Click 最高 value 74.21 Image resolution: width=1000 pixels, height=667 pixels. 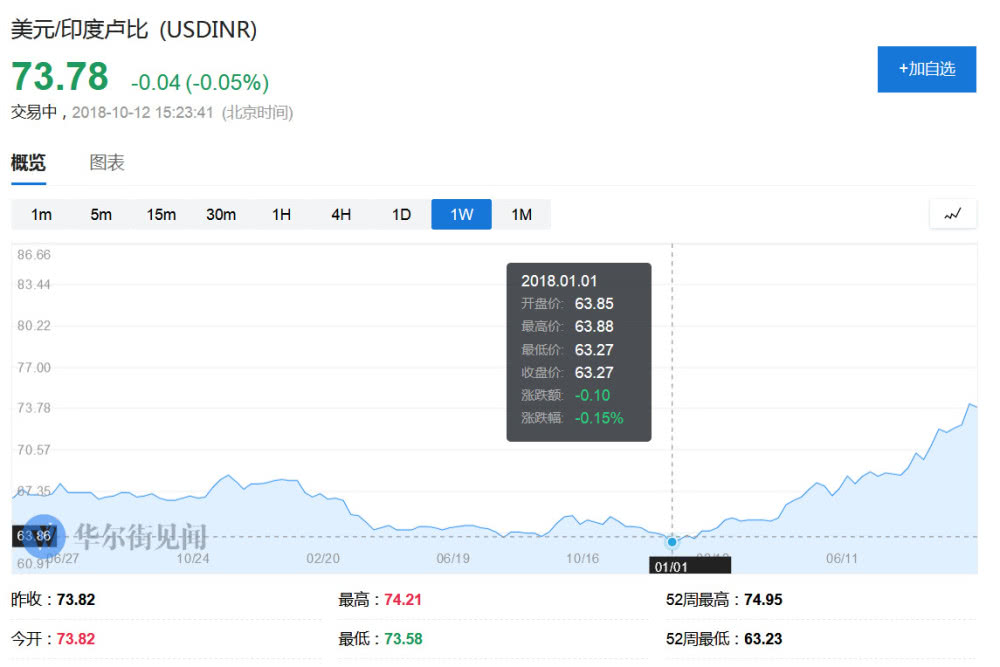click(x=402, y=599)
